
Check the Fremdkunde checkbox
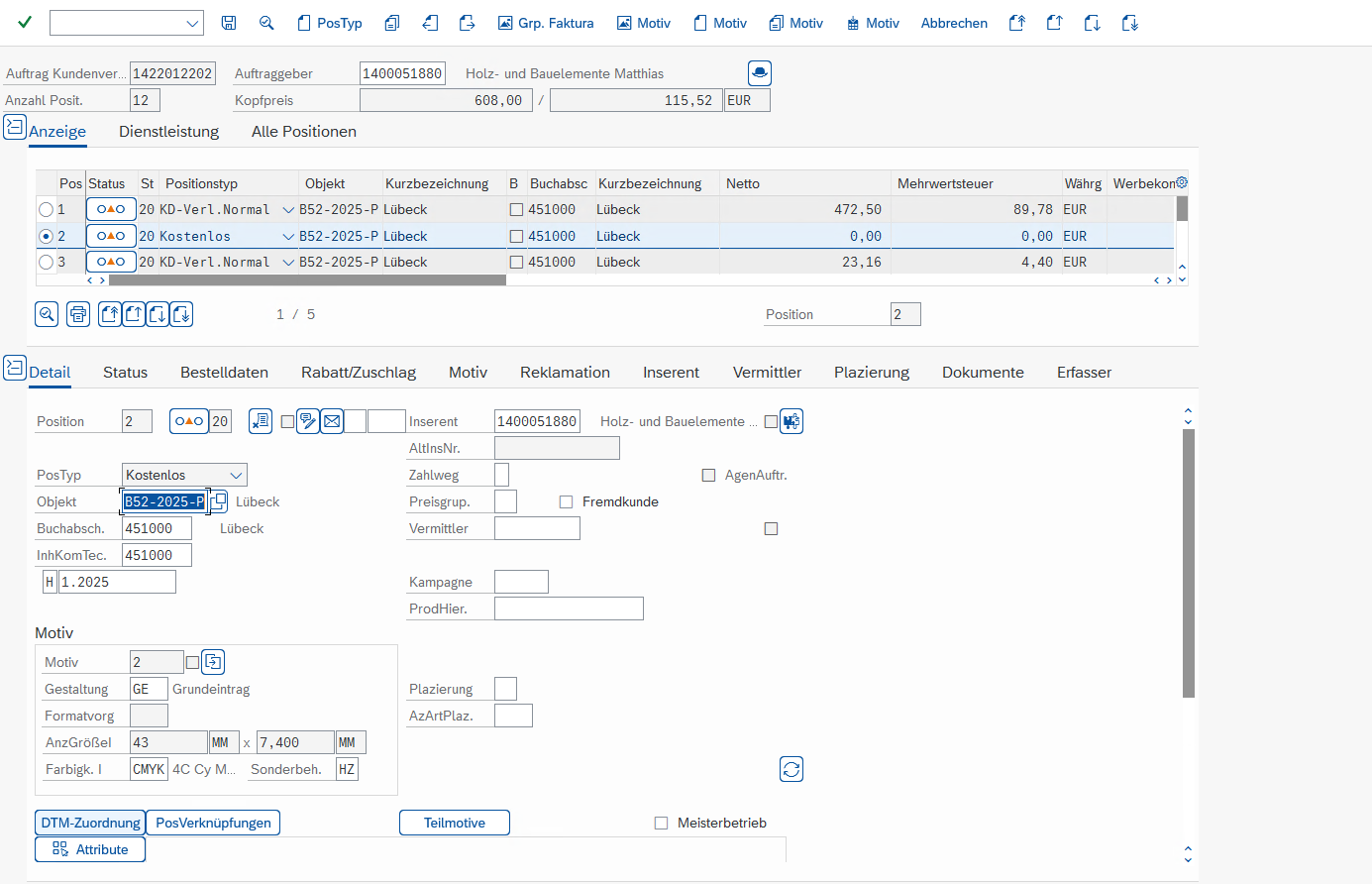tap(566, 501)
